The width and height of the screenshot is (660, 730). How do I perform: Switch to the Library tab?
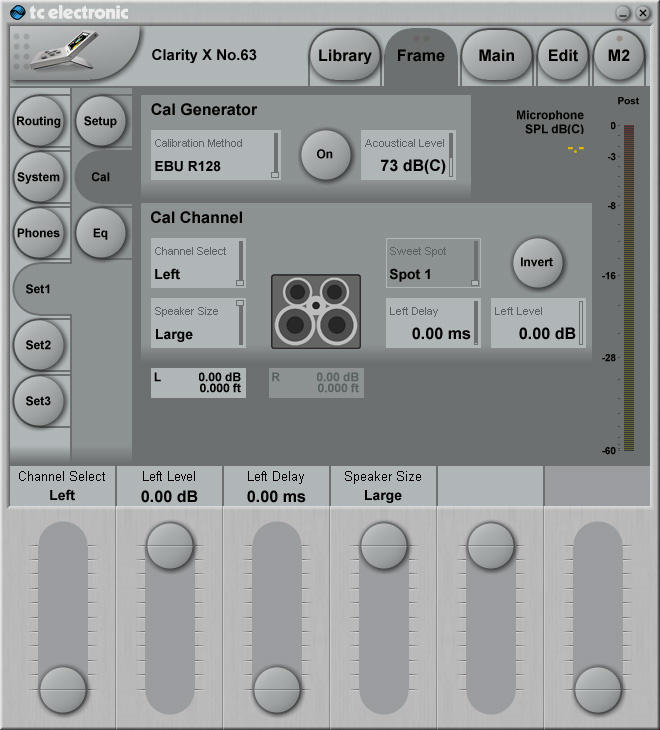point(344,56)
